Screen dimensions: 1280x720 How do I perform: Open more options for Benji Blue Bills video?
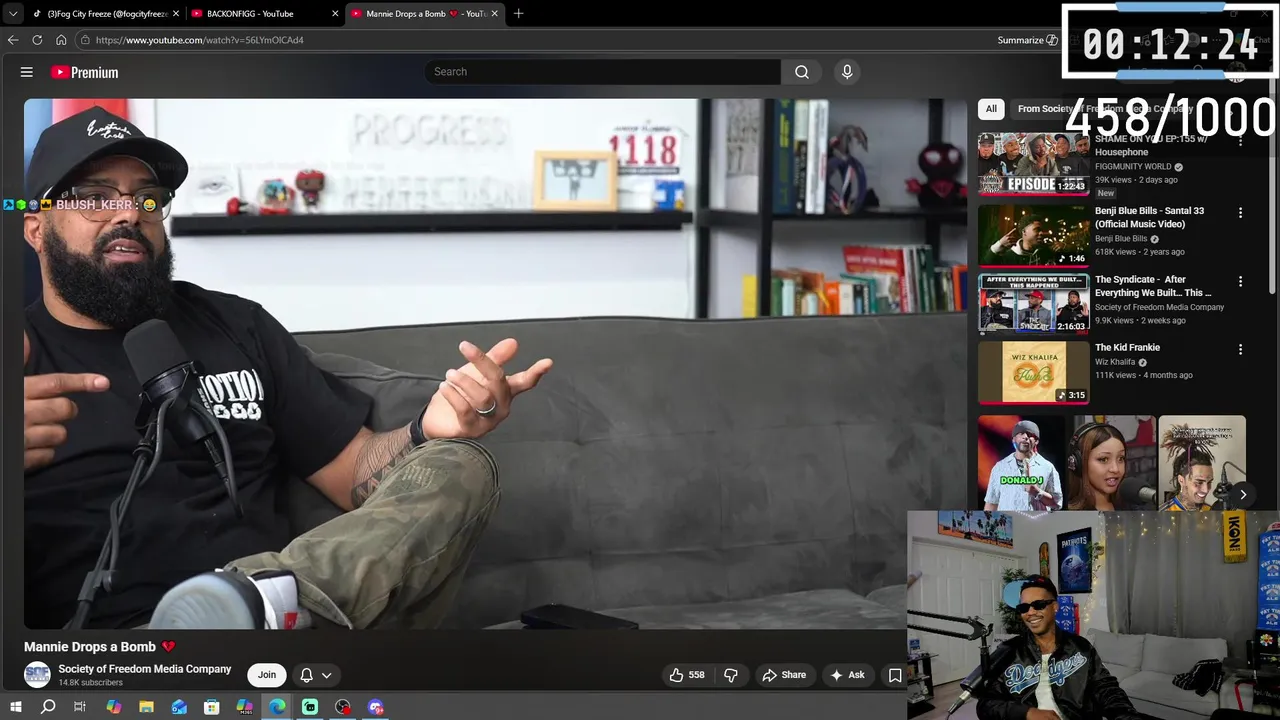[1240, 213]
